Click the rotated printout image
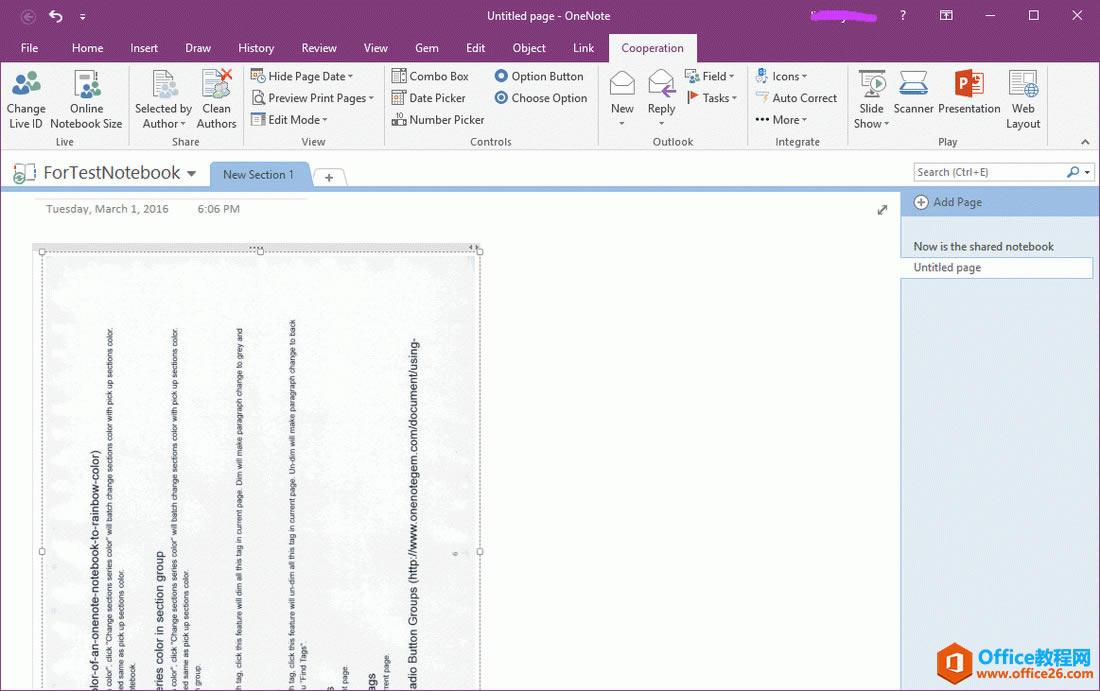This screenshot has width=1100, height=691. tap(261, 470)
